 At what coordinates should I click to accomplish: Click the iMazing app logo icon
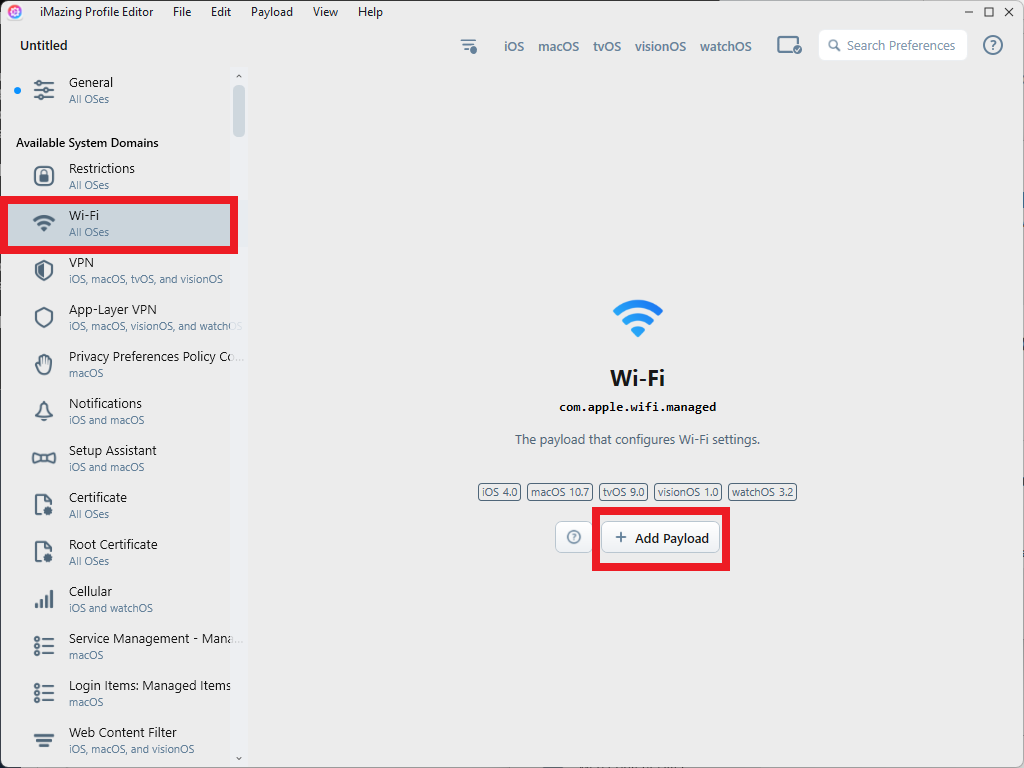tap(14, 12)
